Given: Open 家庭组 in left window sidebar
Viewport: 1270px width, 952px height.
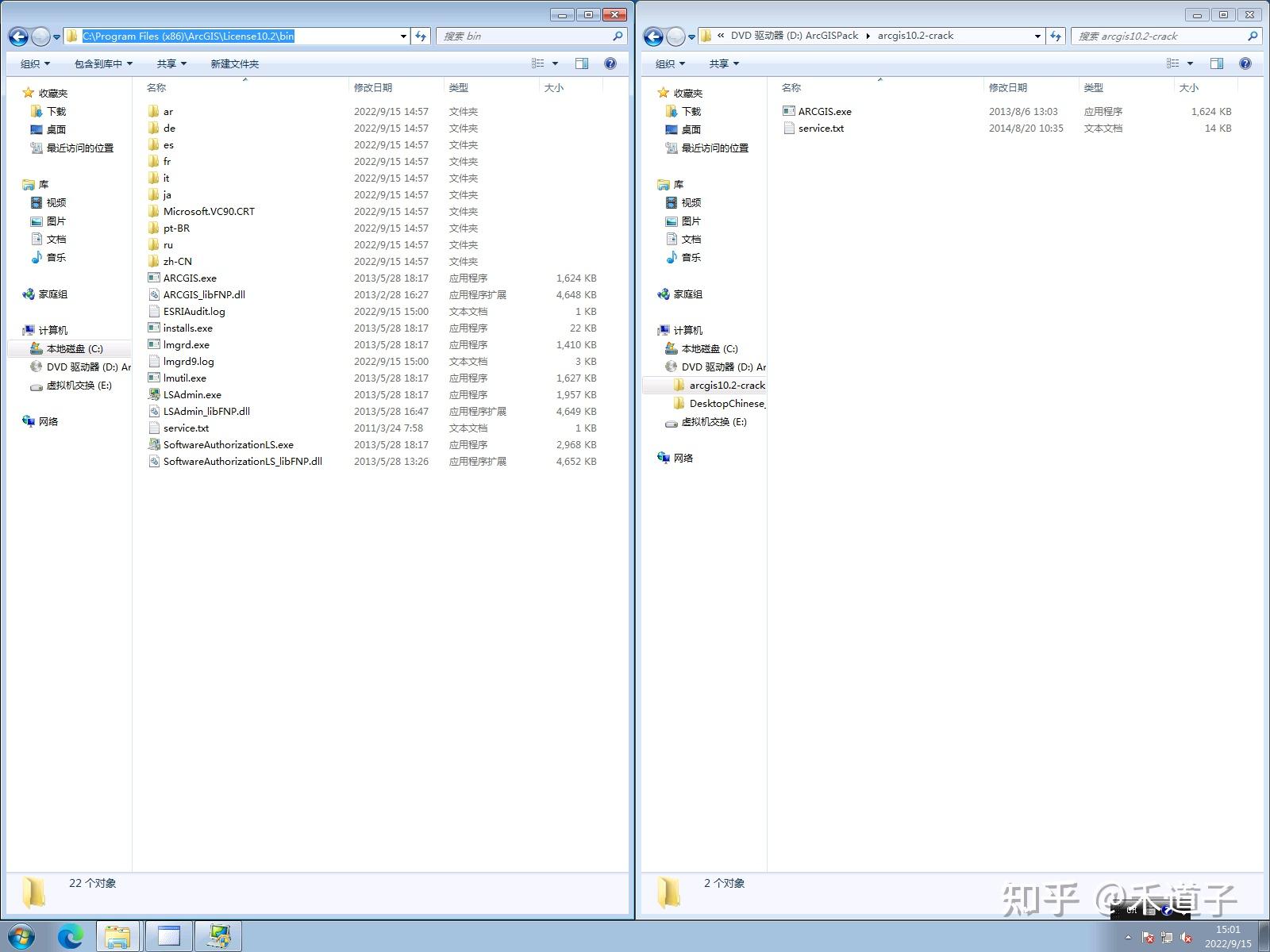Looking at the screenshot, I should pyautogui.click(x=53, y=294).
